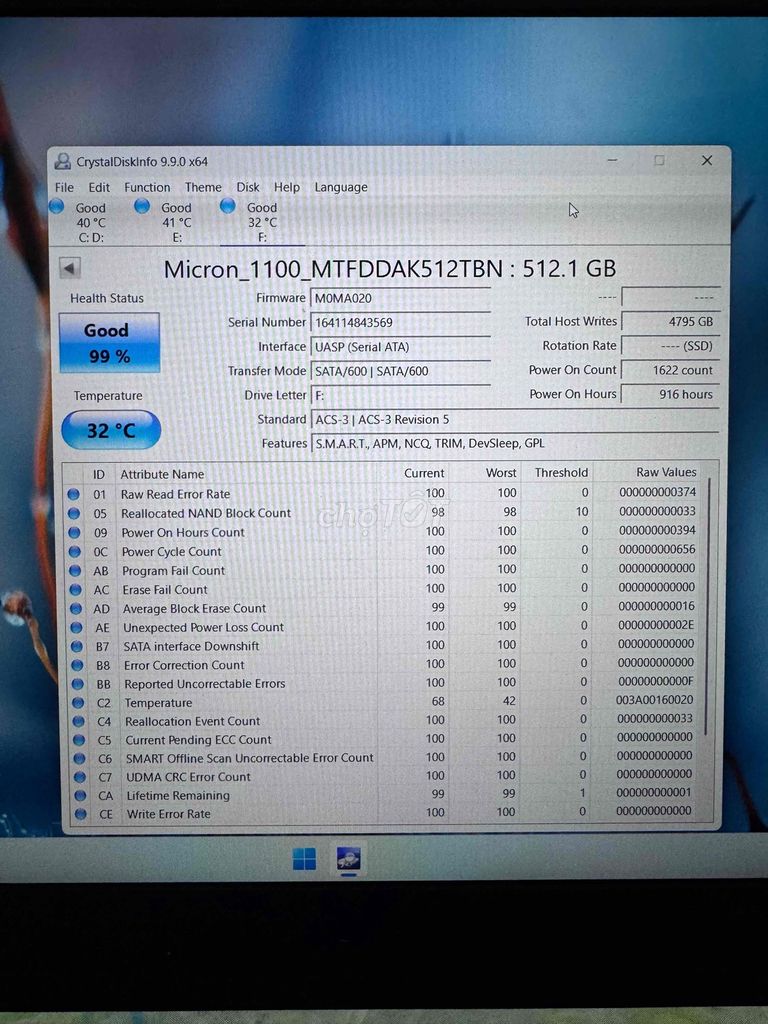The width and height of the screenshot is (768, 1024).
Task: Click status icon for Reported Uncorrectable Errors
Action: point(78,684)
